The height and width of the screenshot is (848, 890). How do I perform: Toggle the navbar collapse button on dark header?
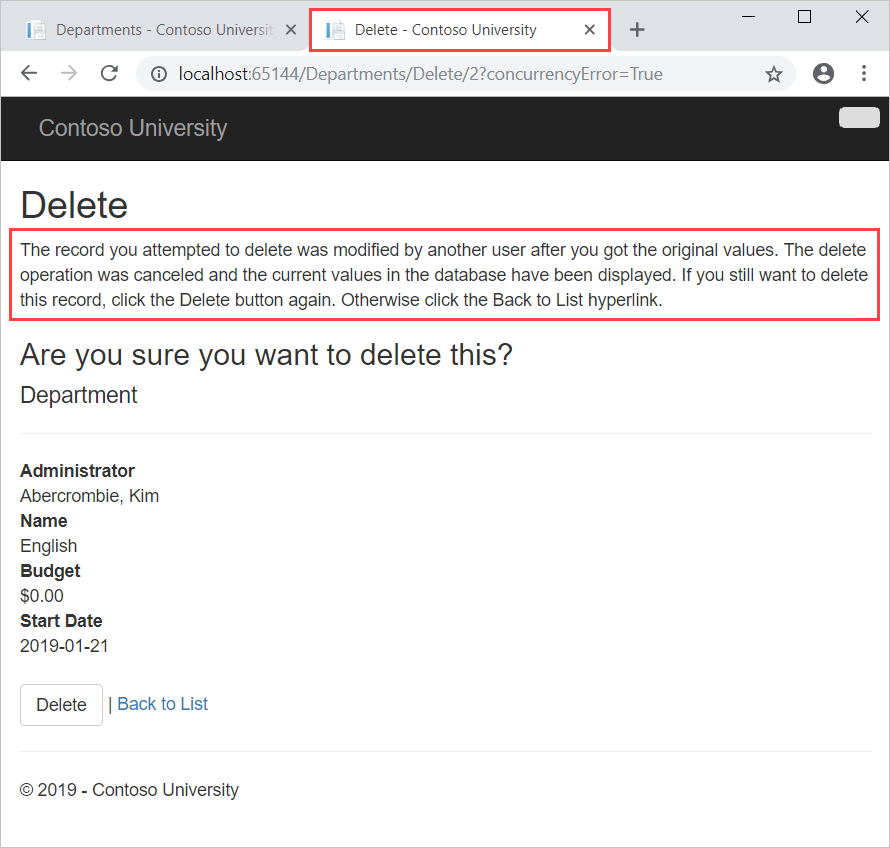coord(858,117)
